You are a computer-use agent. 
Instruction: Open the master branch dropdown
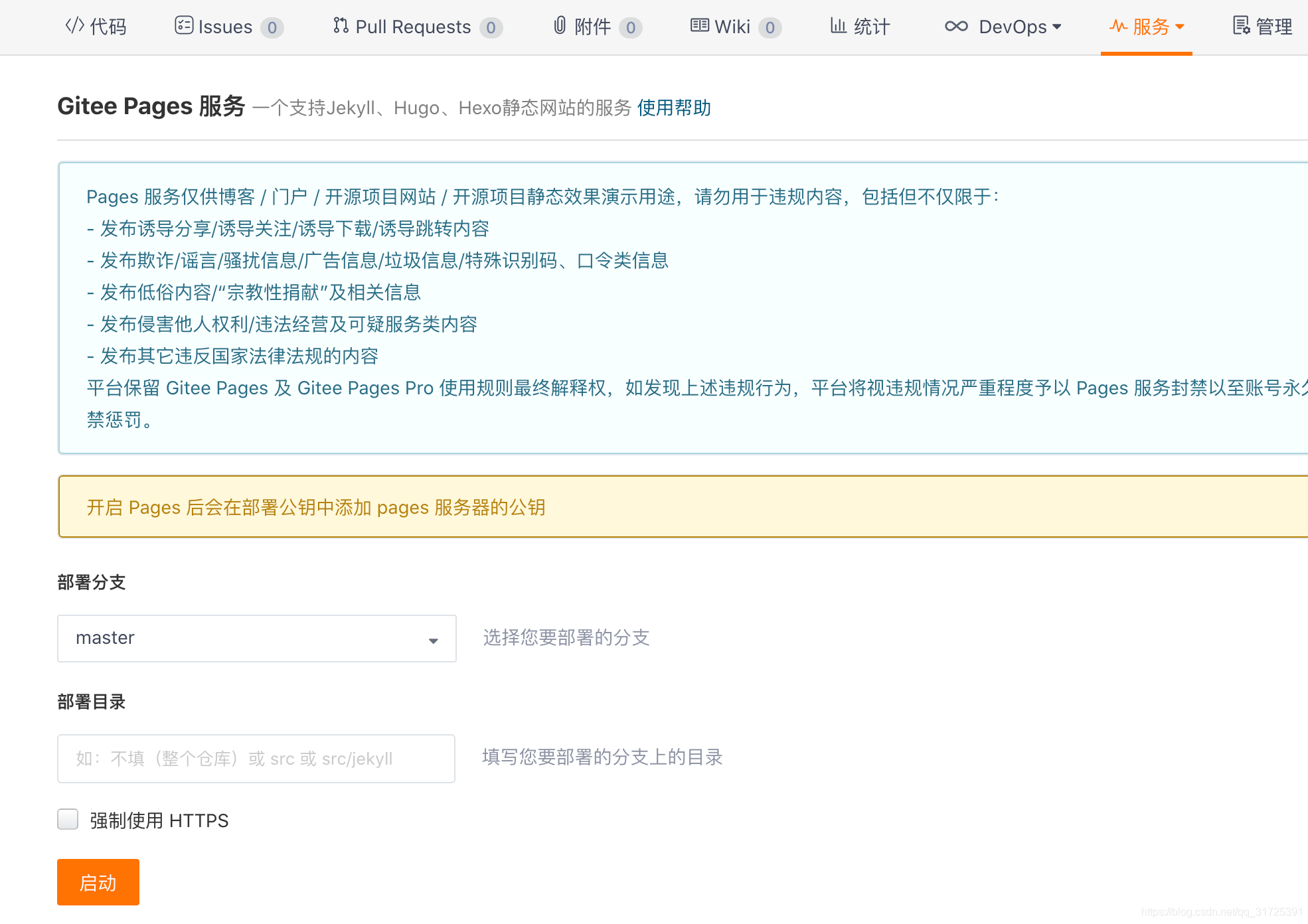(256, 639)
